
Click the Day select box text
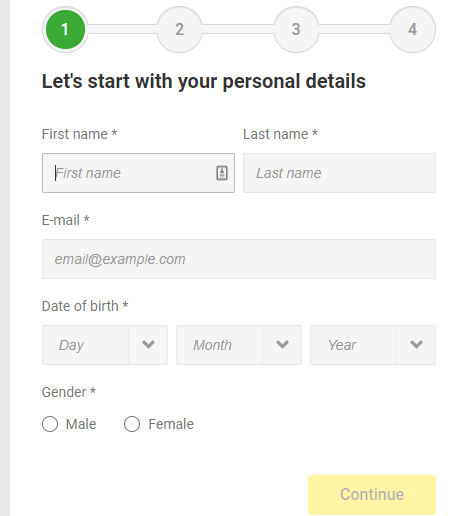(71, 345)
